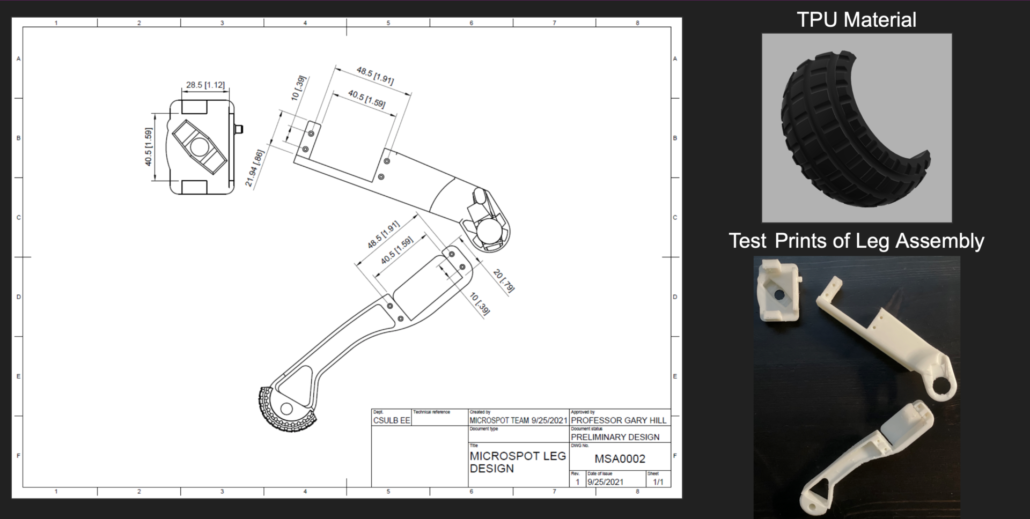
Task: Click the sheet number 1/1 cell
Action: click(x=658, y=482)
